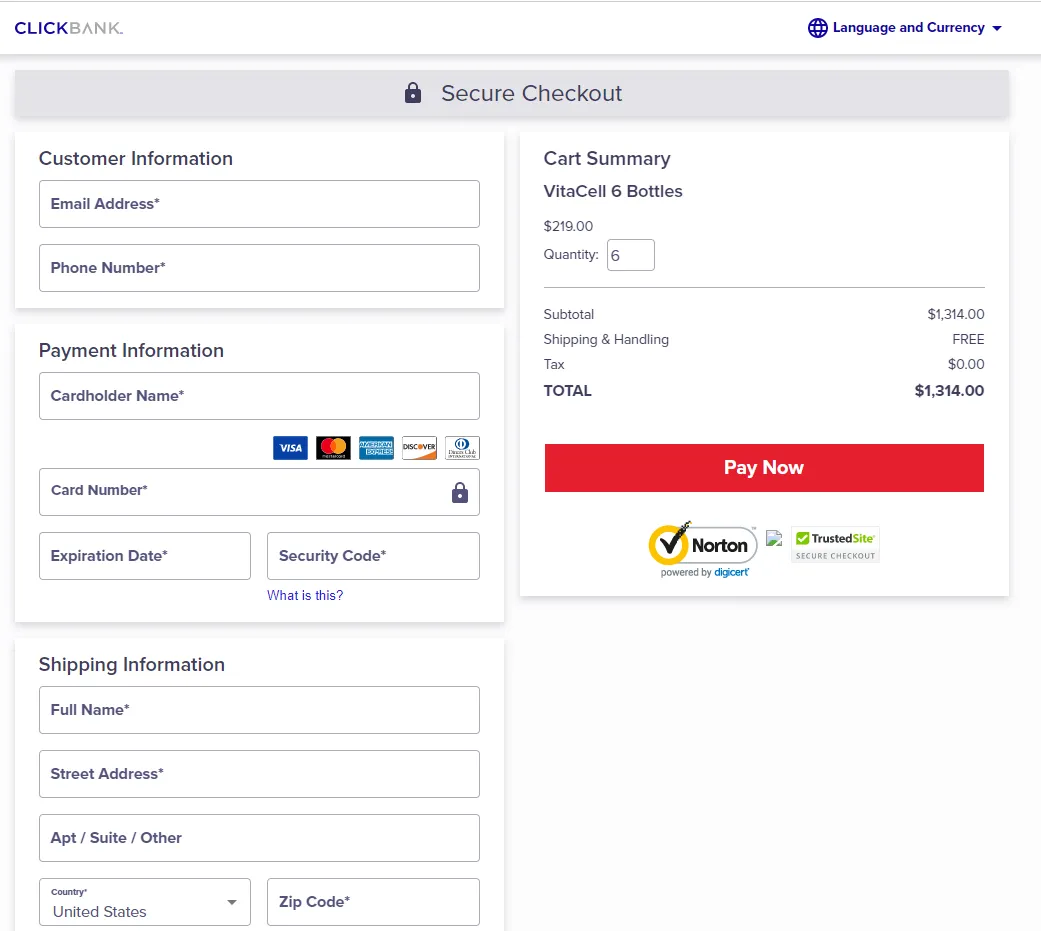The width and height of the screenshot is (1041, 931).
Task: Click the Zip Code field
Action: pyautogui.click(x=373, y=902)
